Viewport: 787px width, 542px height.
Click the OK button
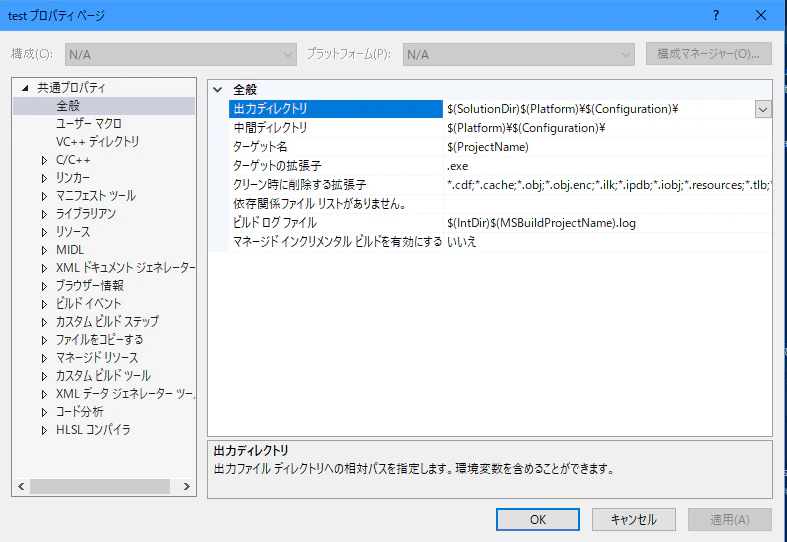538,519
